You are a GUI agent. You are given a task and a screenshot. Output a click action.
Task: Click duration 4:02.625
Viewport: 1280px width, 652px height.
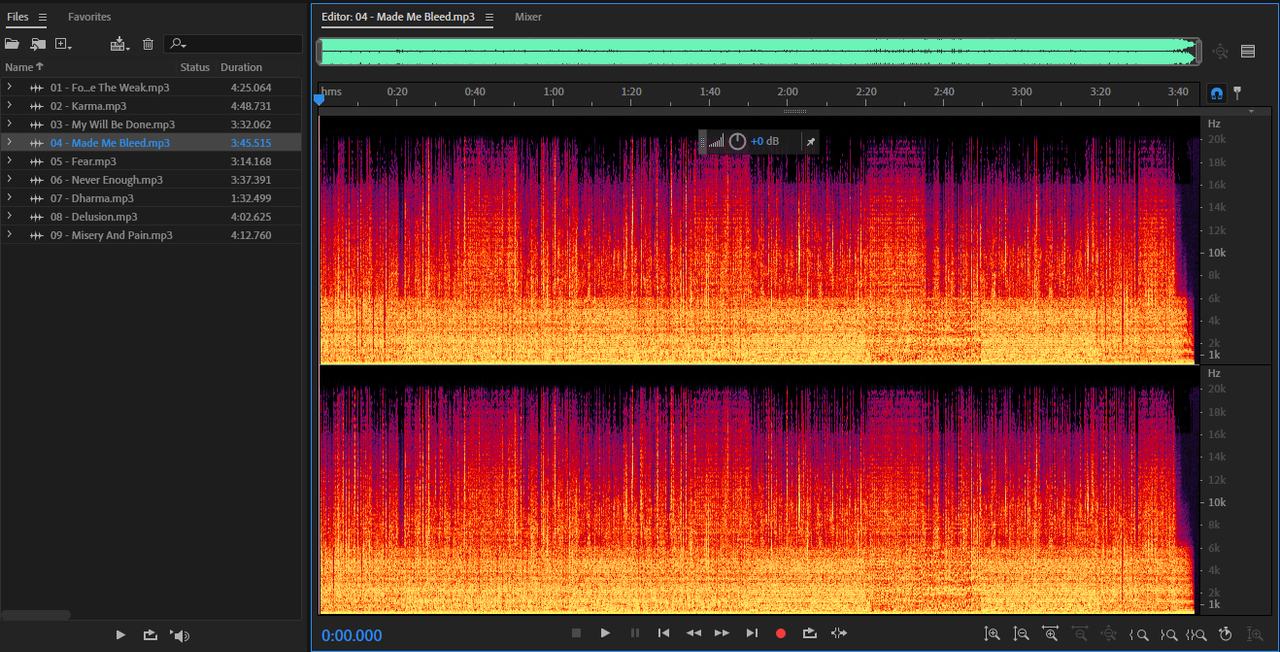(x=251, y=217)
